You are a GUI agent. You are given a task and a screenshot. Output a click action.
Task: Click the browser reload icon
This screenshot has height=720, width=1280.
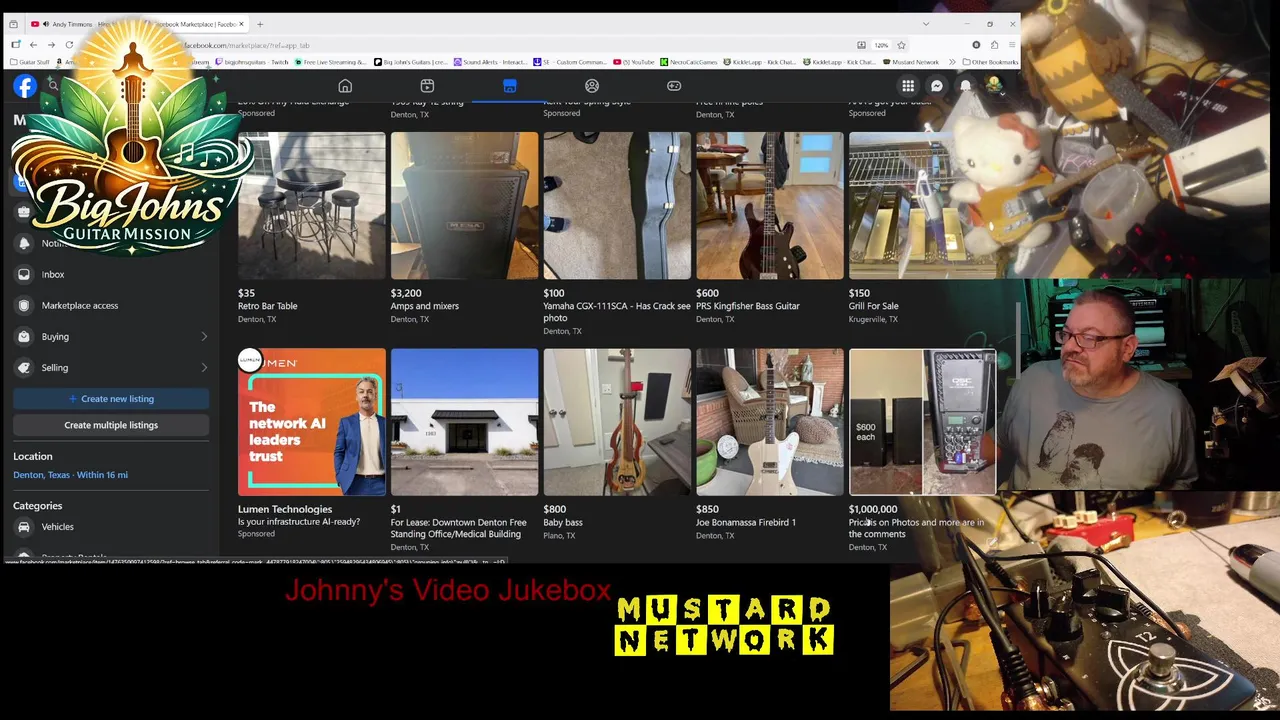pyautogui.click(x=69, y=45)
